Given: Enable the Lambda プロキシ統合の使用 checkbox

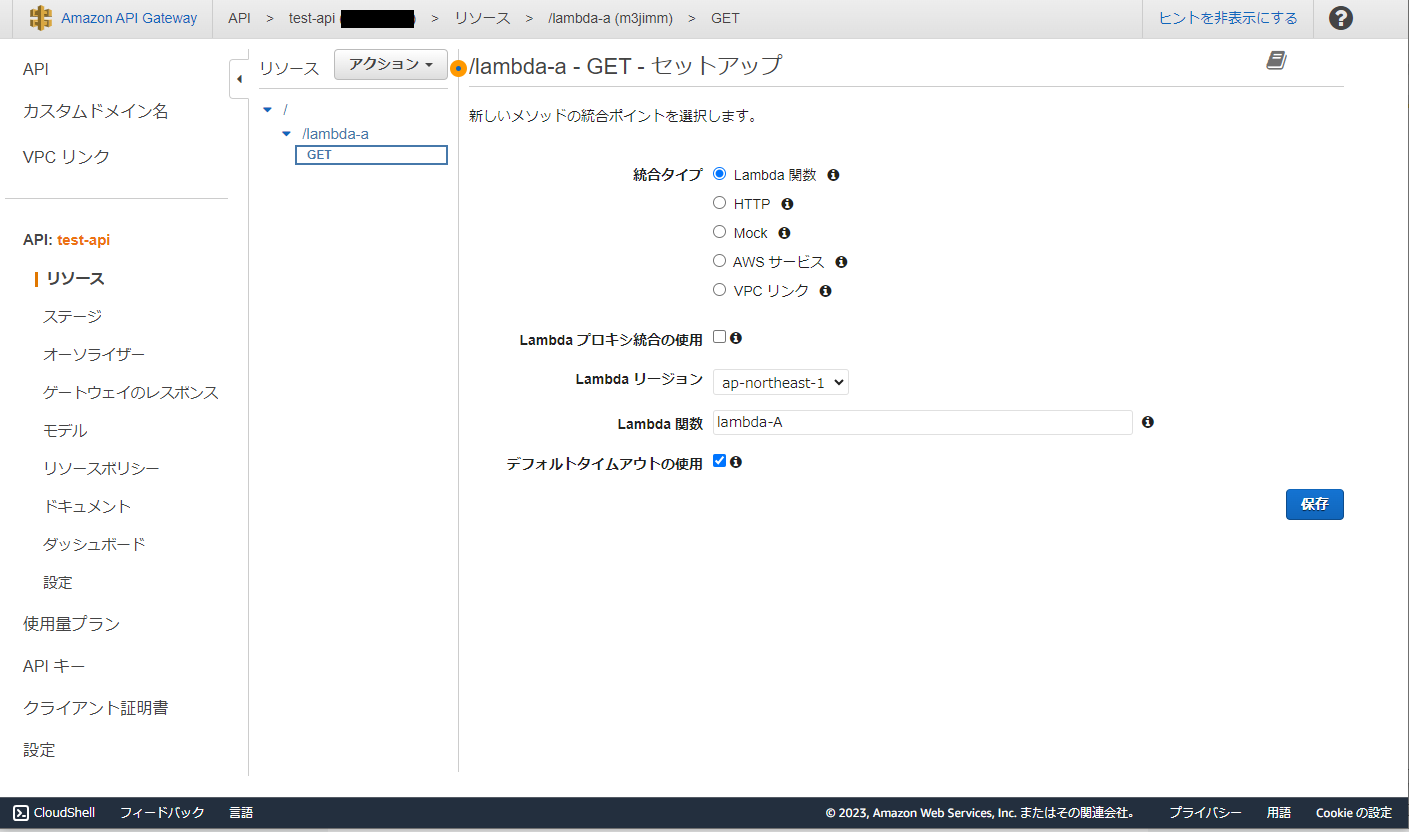Looking at the screenshot, I should [718, 337].
